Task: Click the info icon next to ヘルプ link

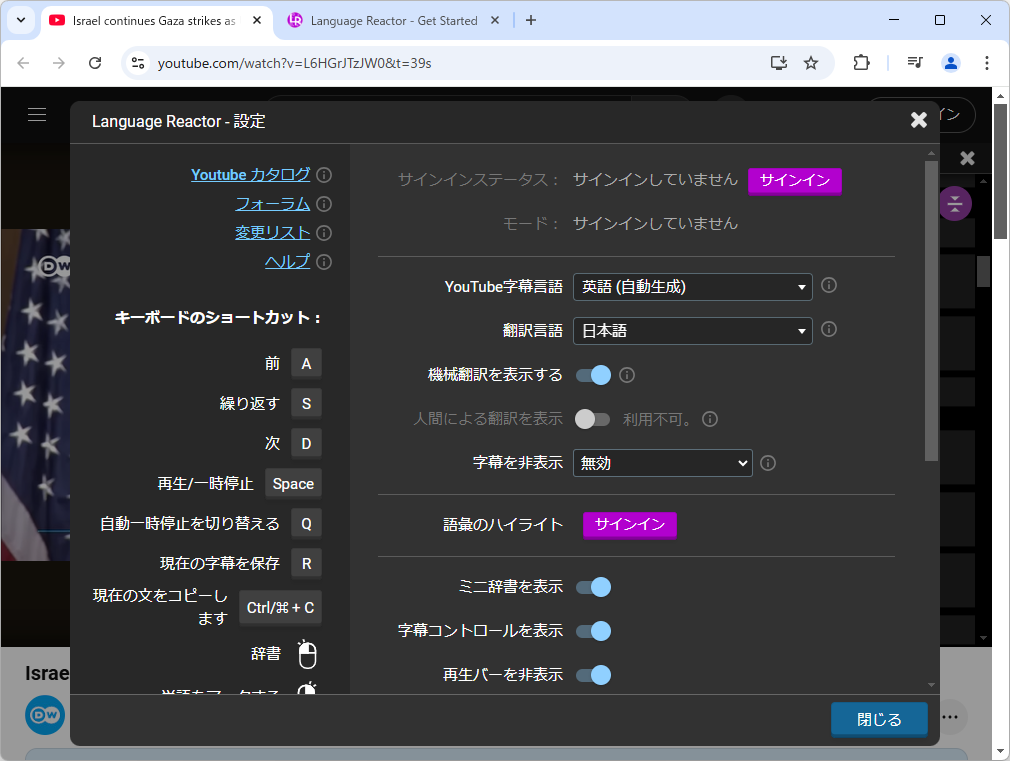Action: pos(325,261)
